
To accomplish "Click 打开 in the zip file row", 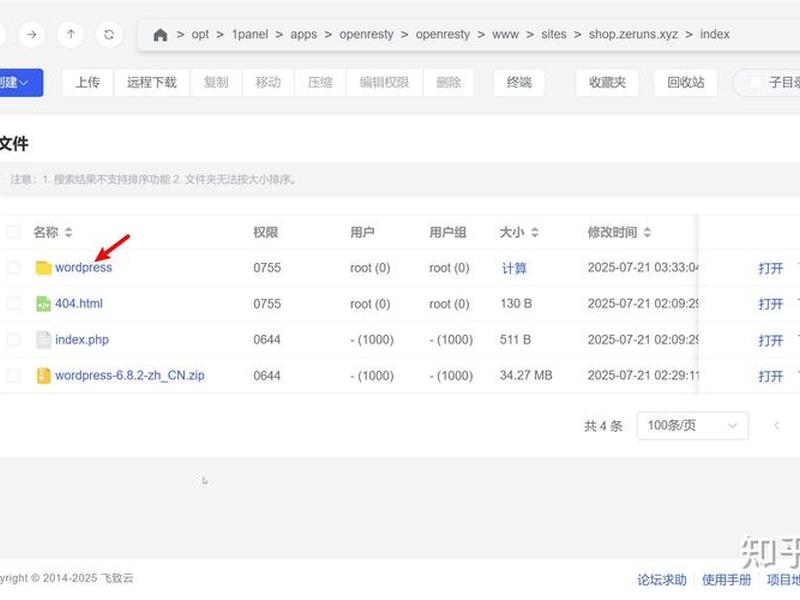I will [x=770, y=376].
